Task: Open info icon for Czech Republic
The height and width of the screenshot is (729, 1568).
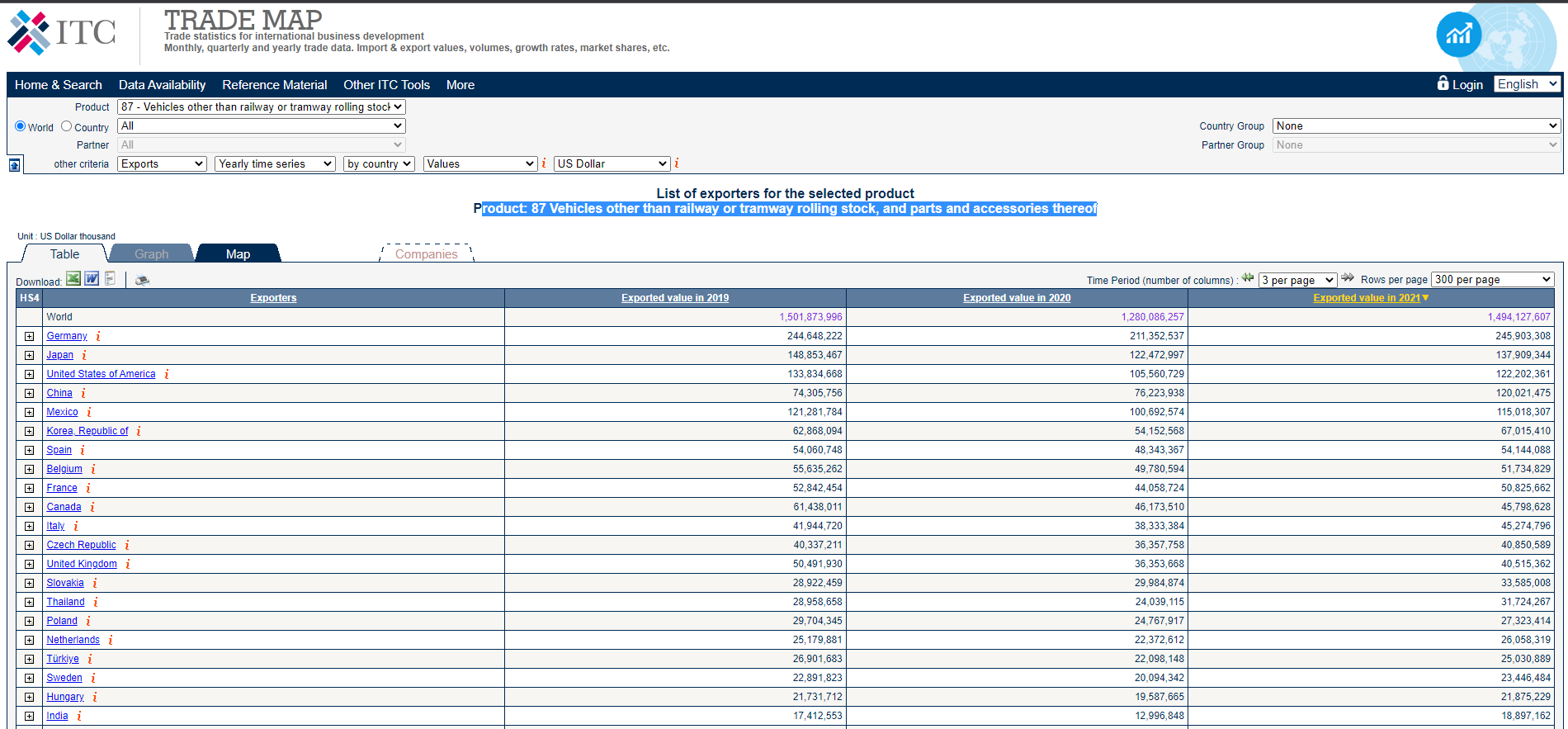Action: tap(127, 545)
